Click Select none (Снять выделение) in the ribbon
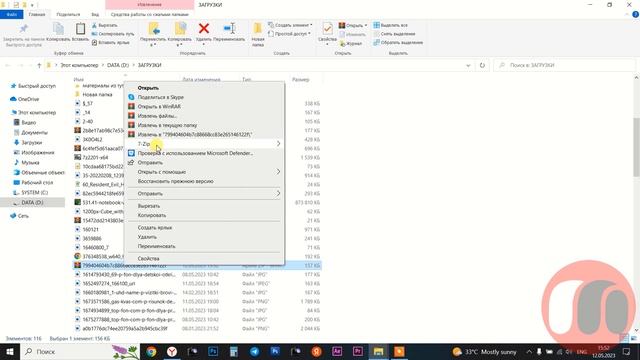 click(x=394, y=34)
